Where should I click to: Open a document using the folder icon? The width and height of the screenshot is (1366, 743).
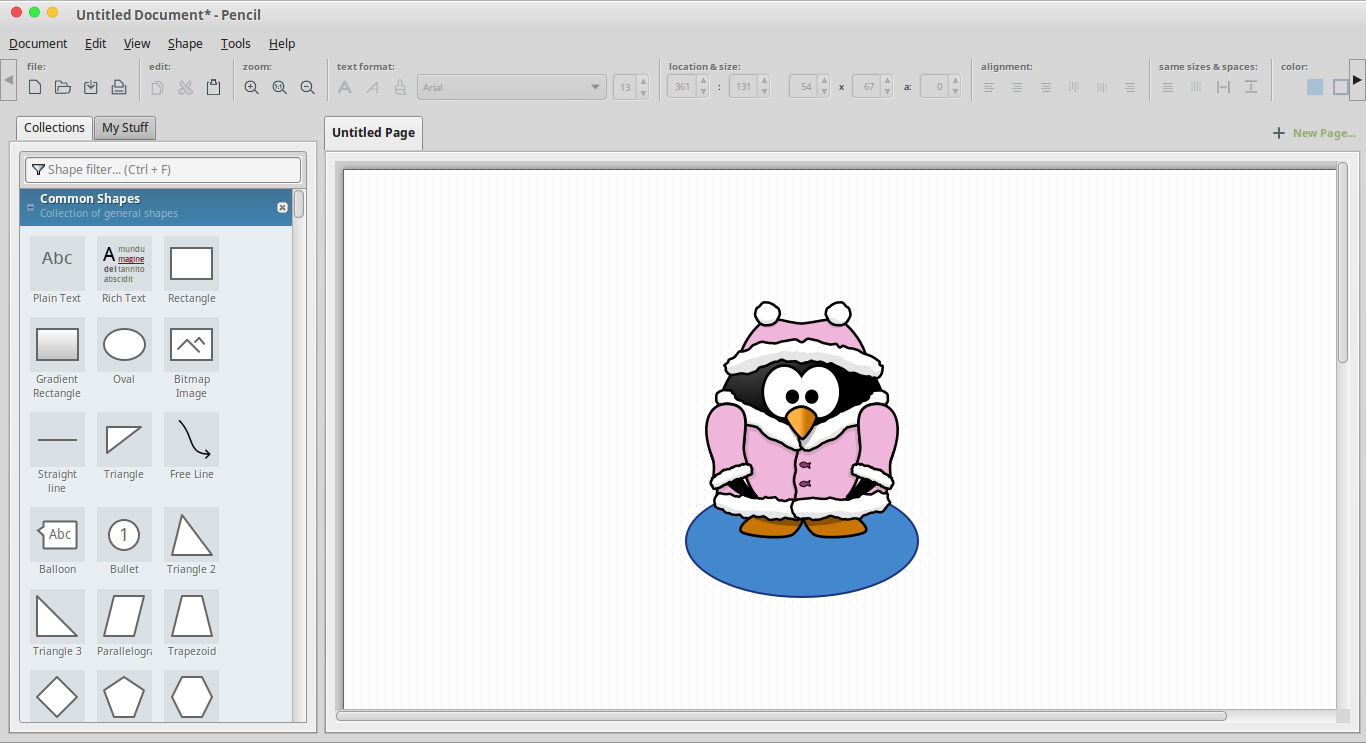63,88
